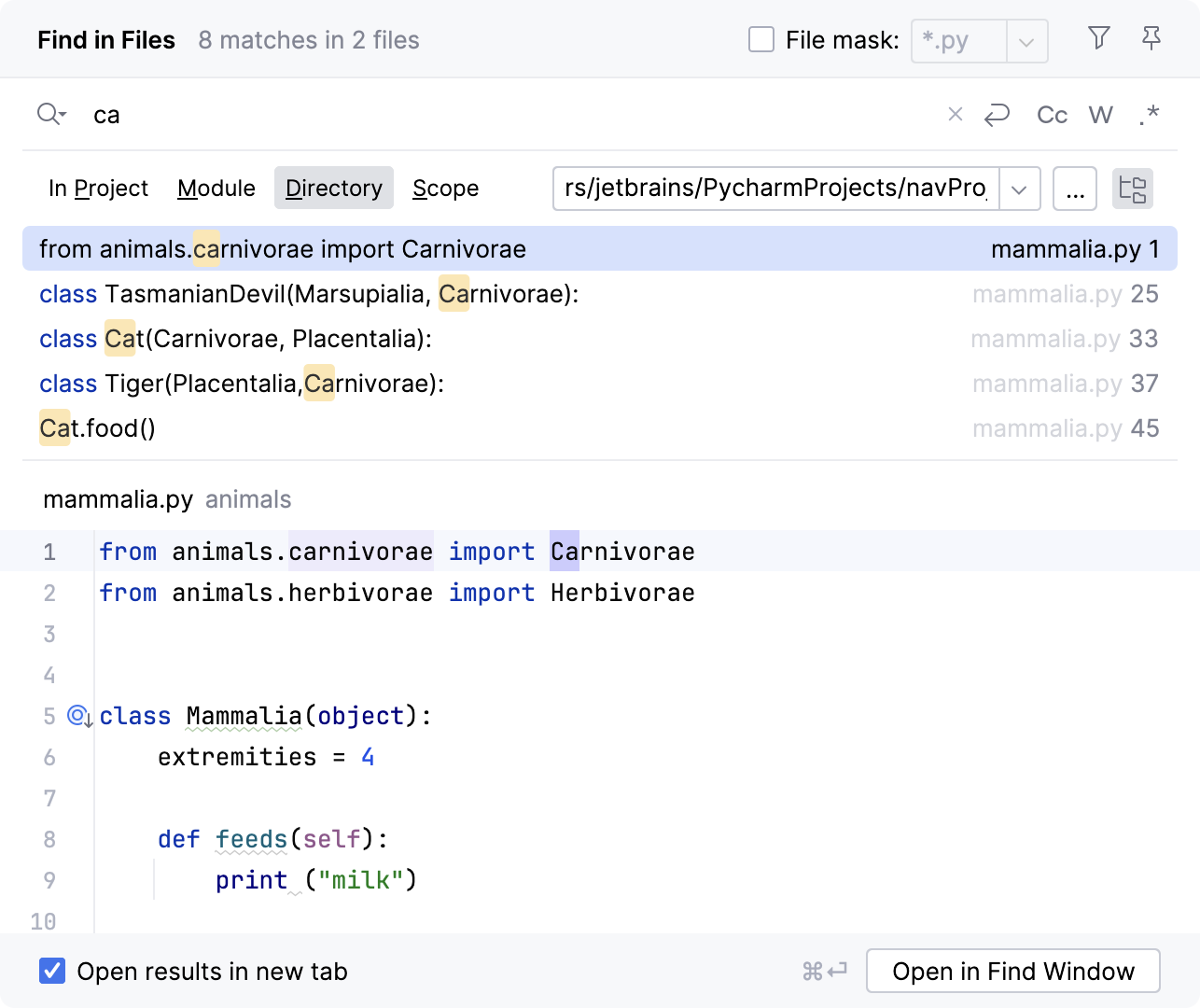Uncheck Open results in new tab

[51, 971]
